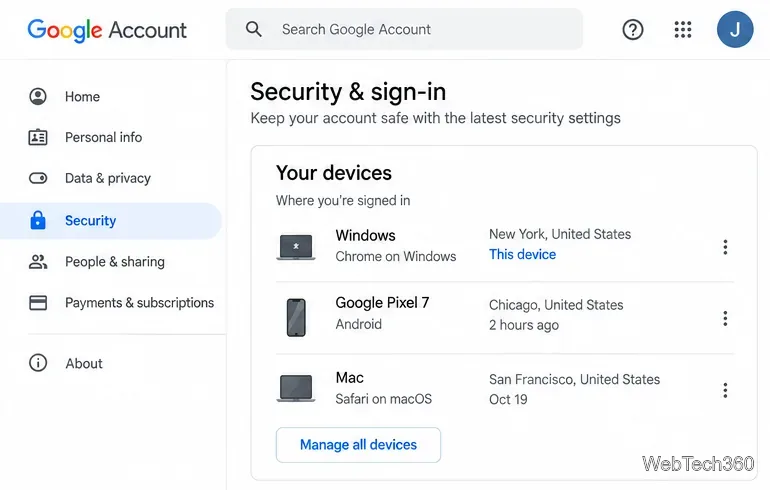Screen dimensions: 770x490
Task: Click the People & sharing icon
Action: (x=38, y=262)
